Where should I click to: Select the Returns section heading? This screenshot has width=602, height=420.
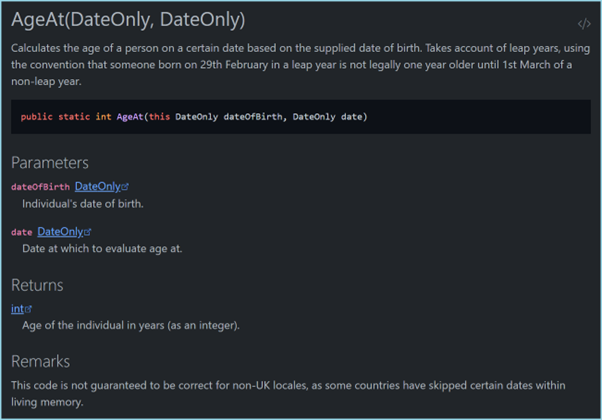37,285
